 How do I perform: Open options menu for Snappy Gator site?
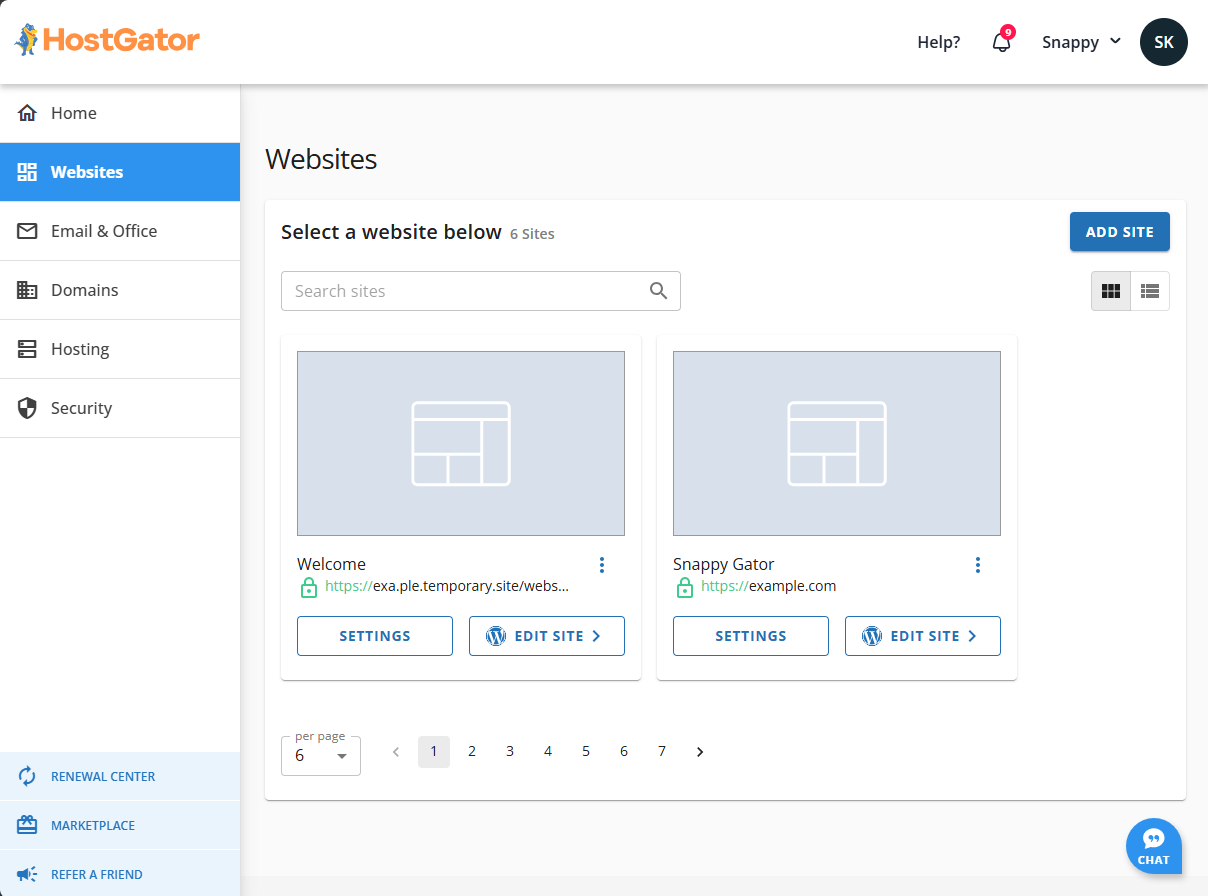pyautogui.click(x=978, y=564)
